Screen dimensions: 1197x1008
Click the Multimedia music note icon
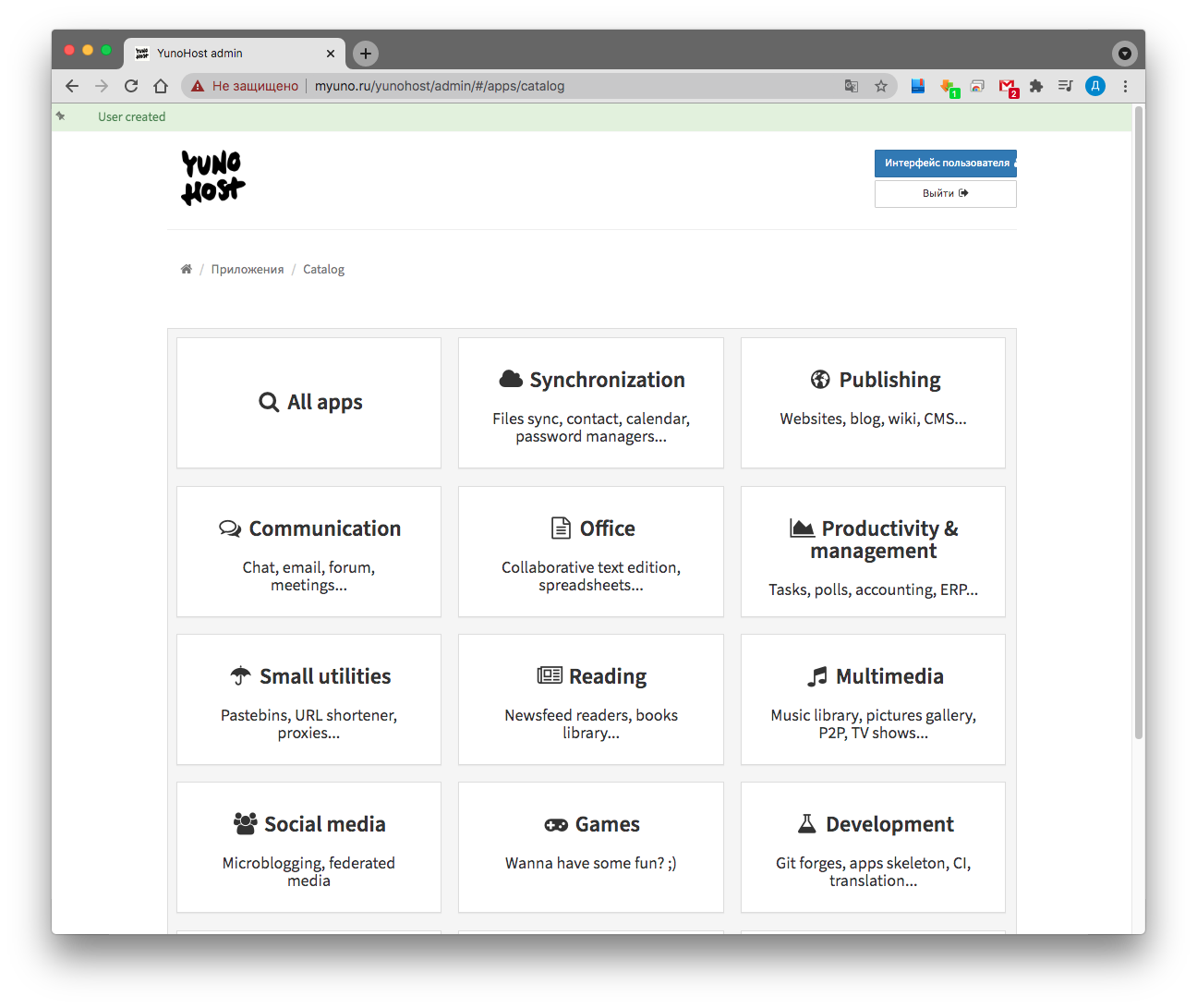coord(816,676)
